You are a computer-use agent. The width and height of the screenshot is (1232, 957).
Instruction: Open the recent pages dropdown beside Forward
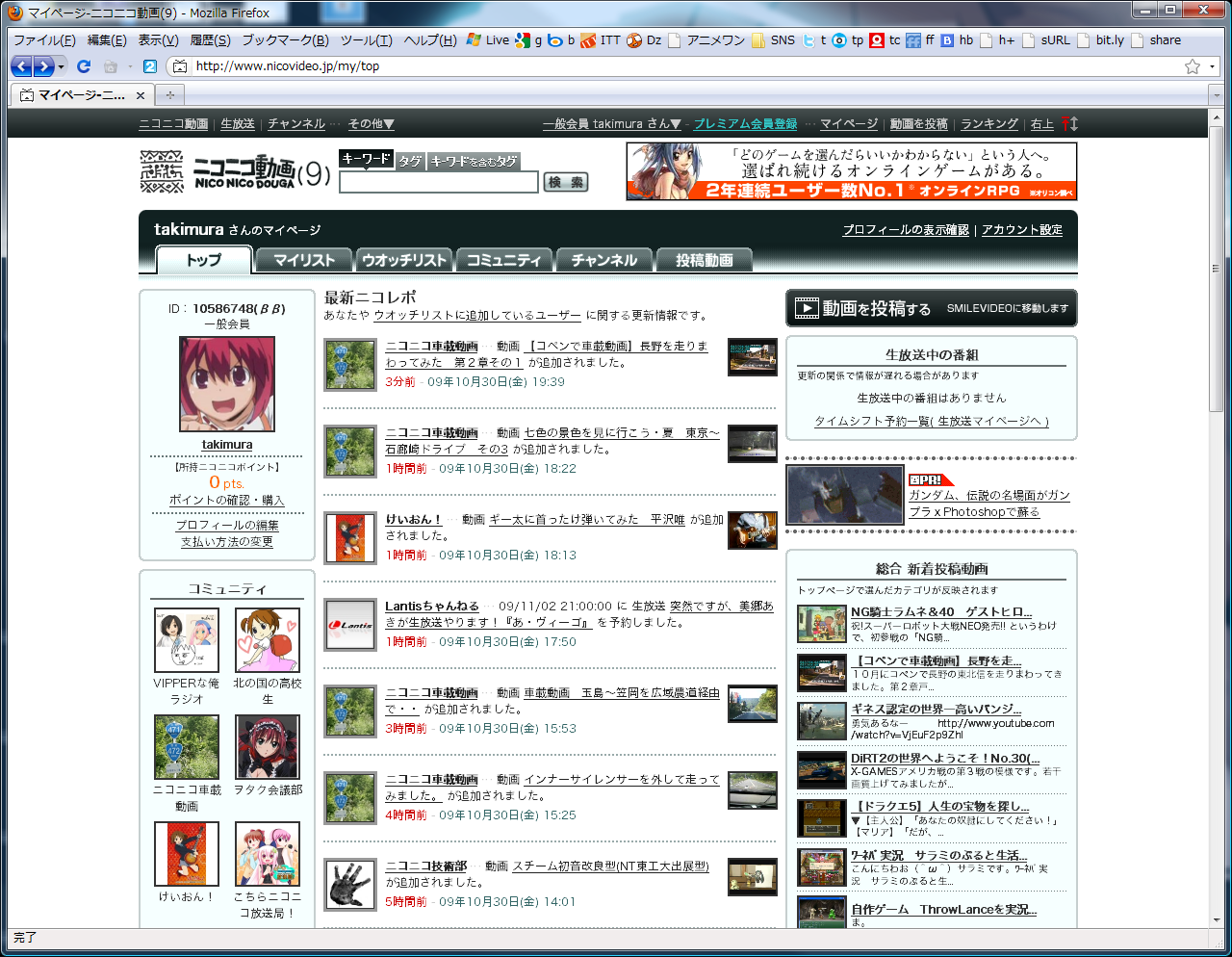click(x=62, y=66)
